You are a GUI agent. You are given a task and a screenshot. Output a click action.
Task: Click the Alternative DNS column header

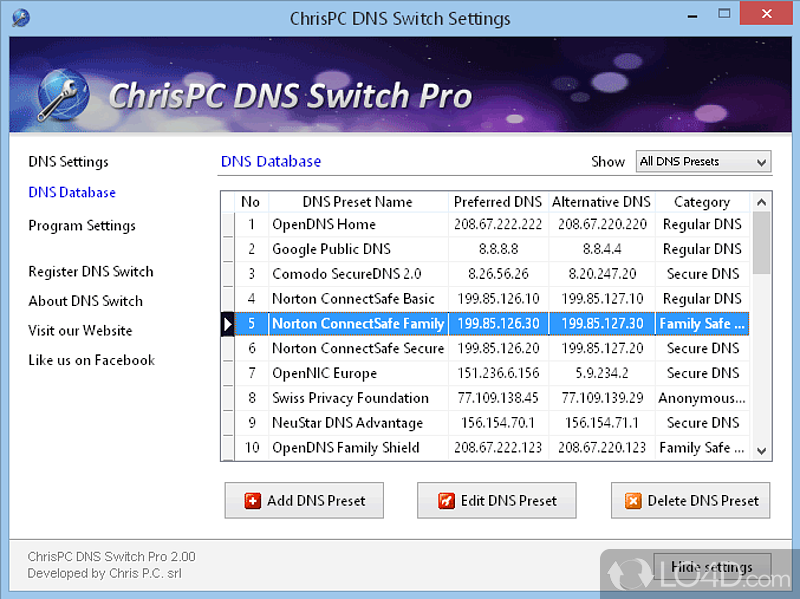pyautogui.click(x=602, y=202)
